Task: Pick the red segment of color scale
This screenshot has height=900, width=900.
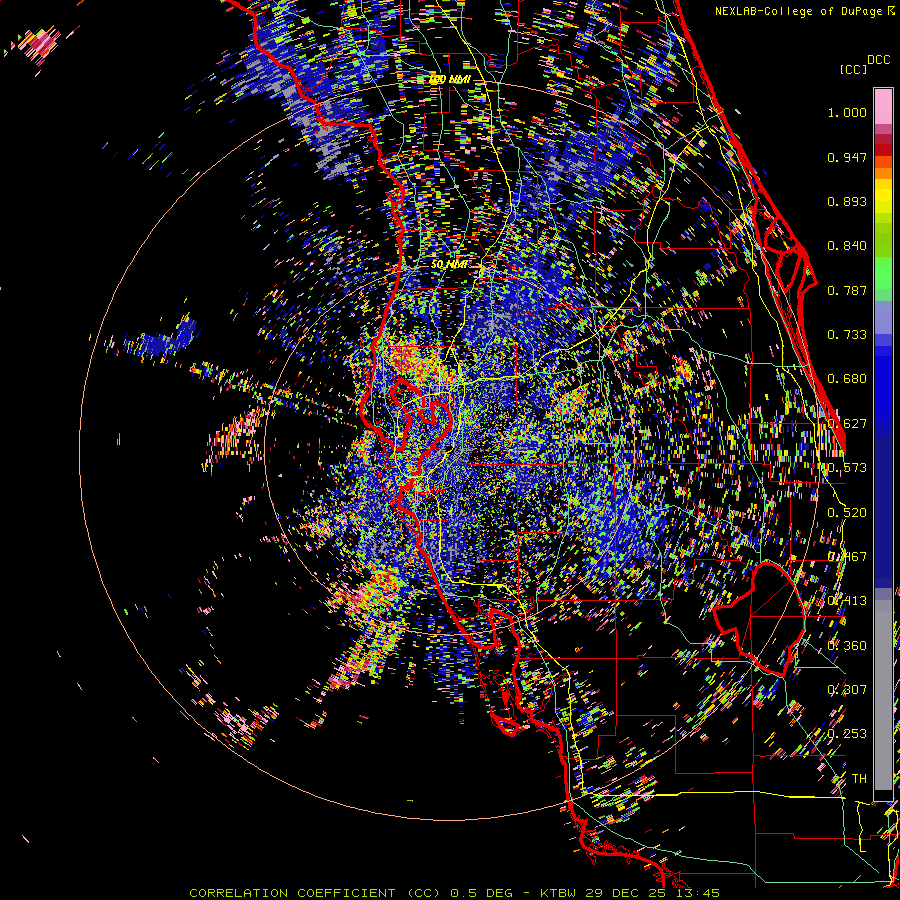Action: (x=883, y=150)
